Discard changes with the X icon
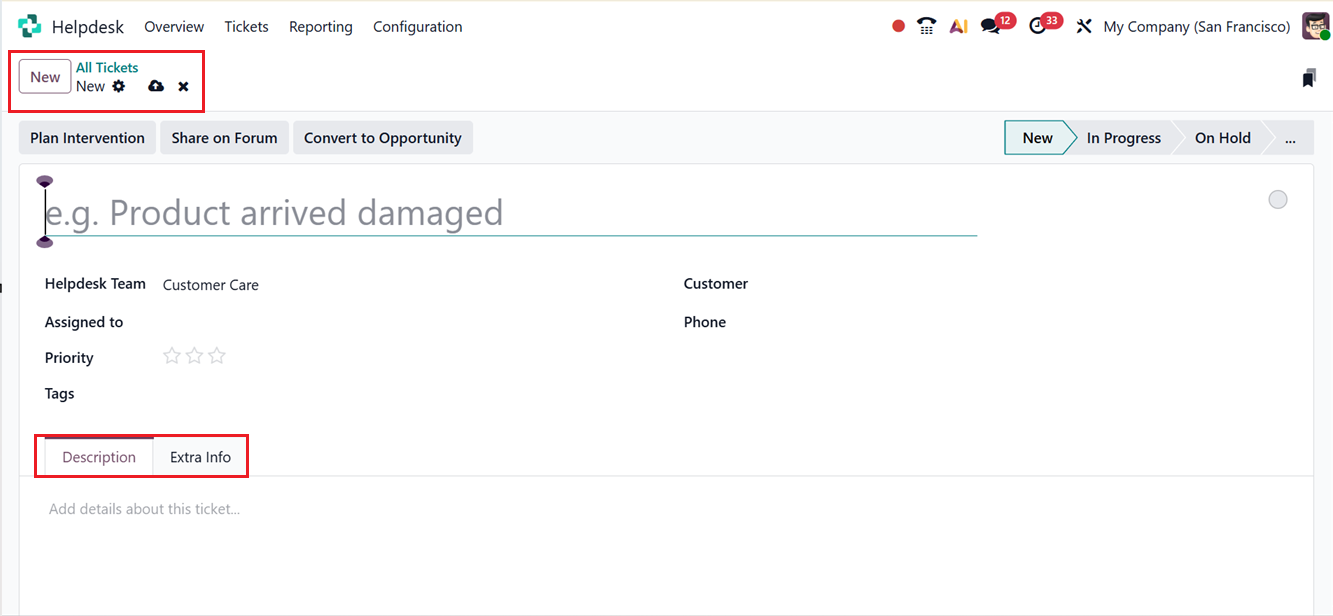Image resolution: width=1333 pixels, height=616 pixels. [183, 87]
